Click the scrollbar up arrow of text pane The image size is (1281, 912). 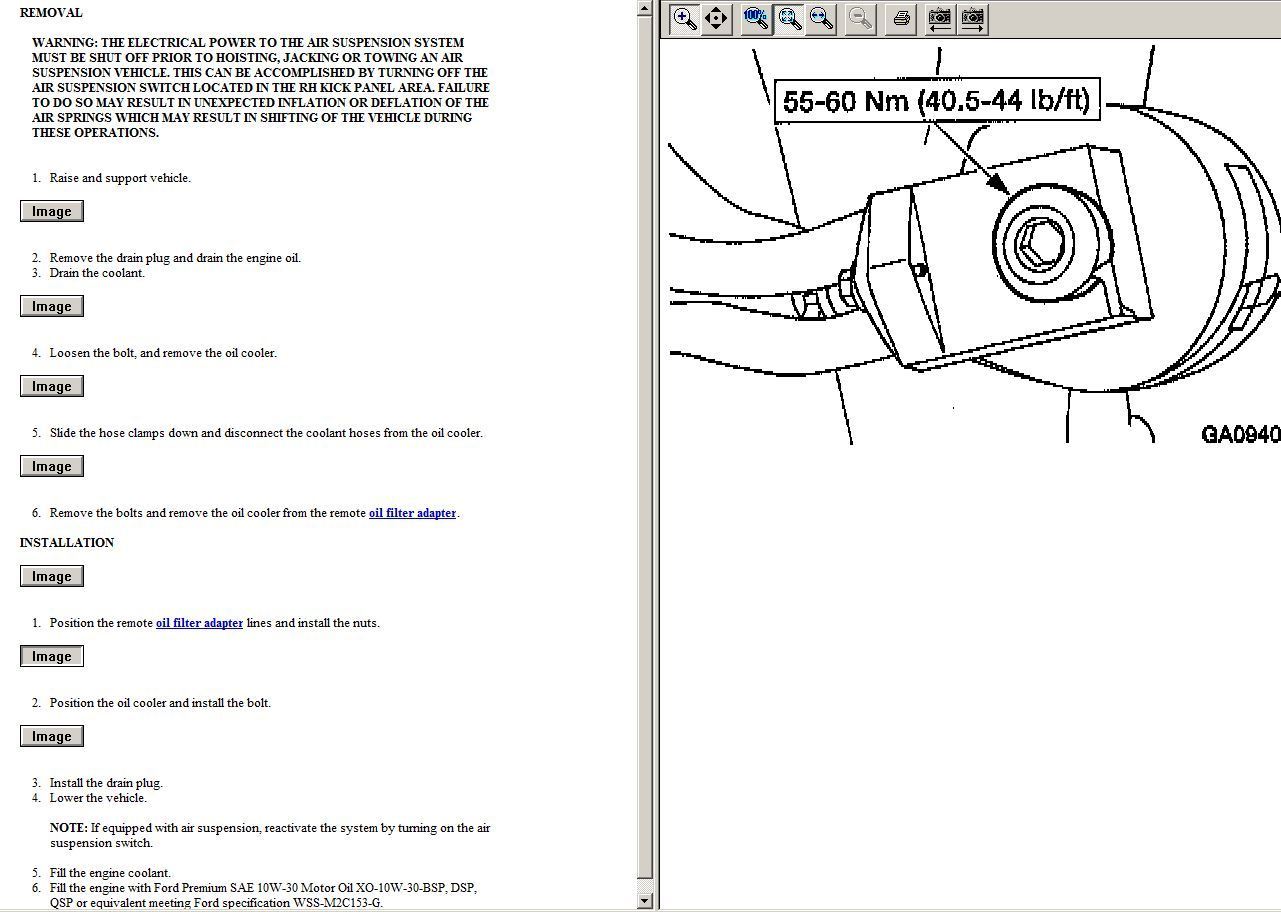[x=644, y=8]
